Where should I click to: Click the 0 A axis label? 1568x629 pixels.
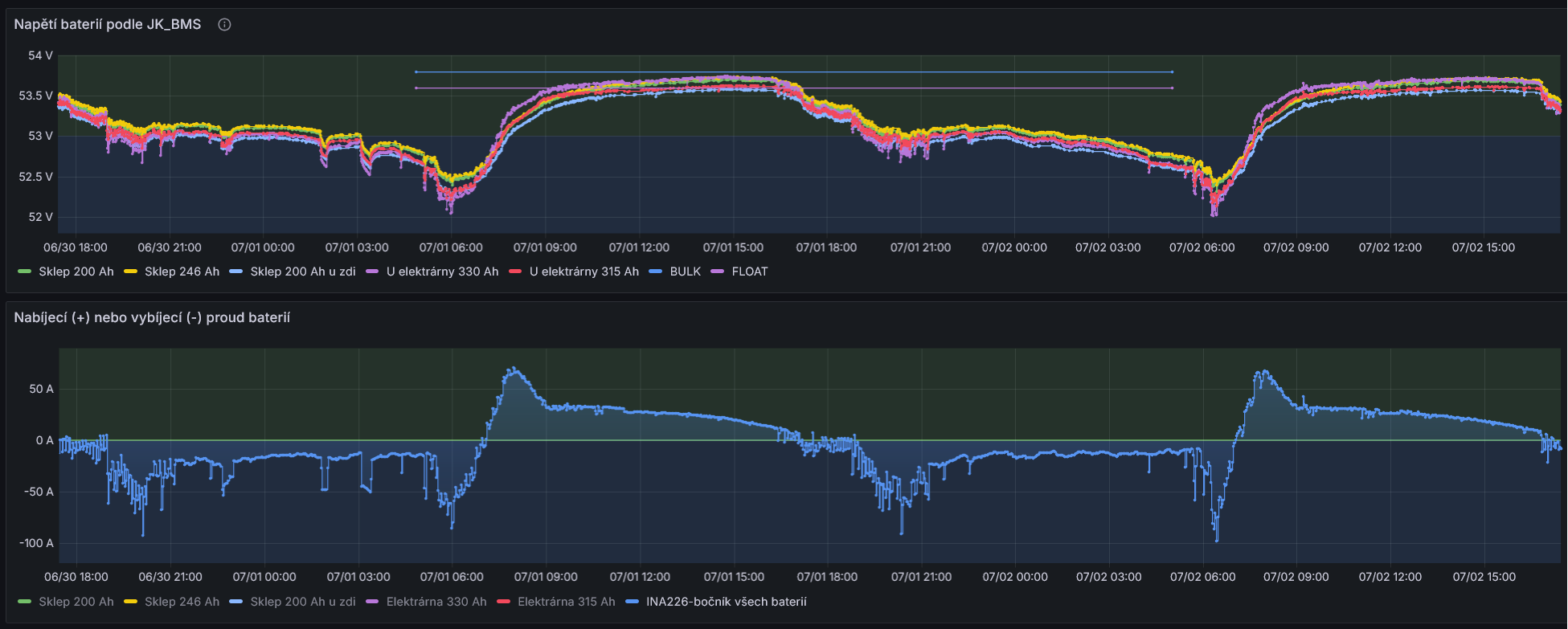tap(44, 440)
